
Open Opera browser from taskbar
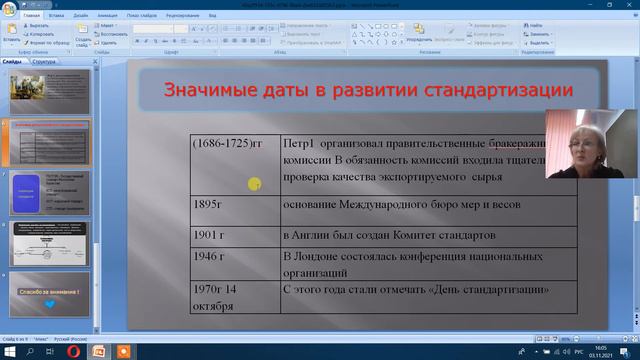73,351
